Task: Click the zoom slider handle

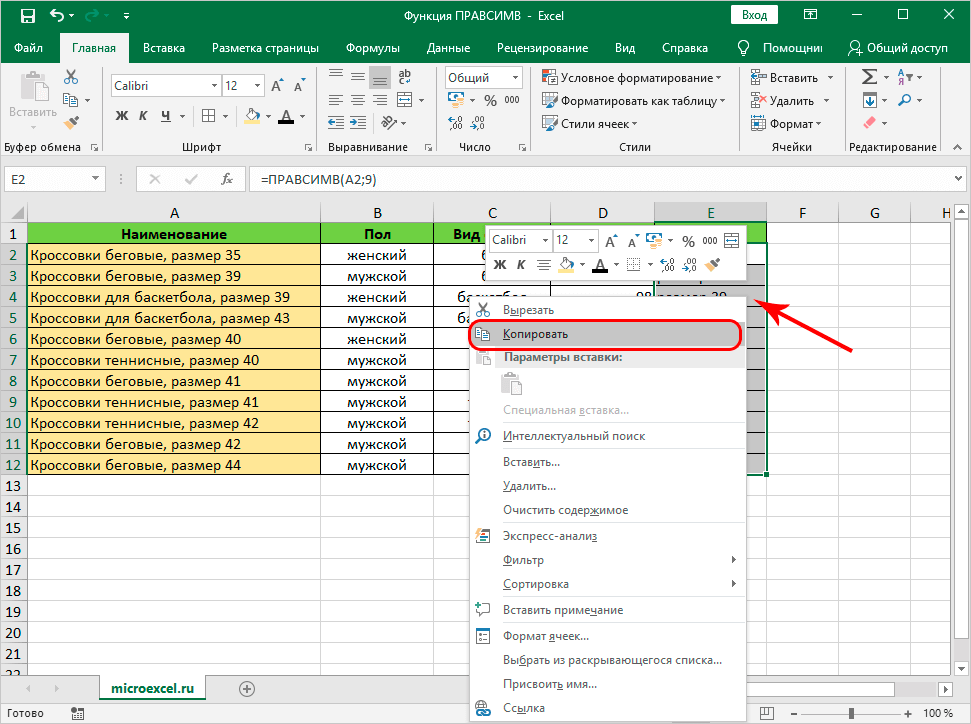Action: (x=851, y=713)
